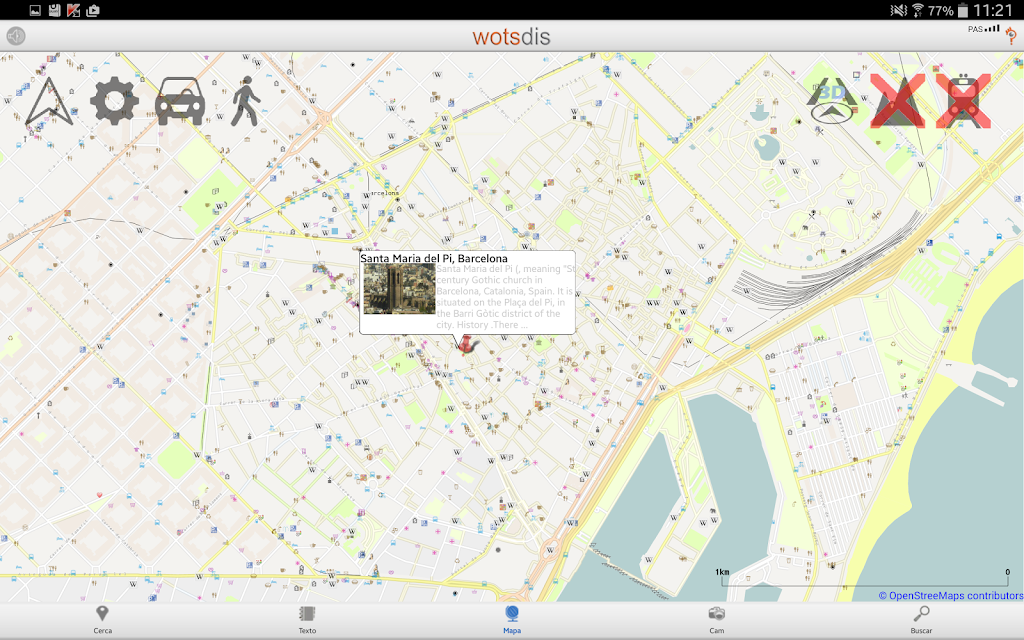This screenshot has height=640, width=1024.
Task: Open the help question mark icon
Action: [1011, 37]
